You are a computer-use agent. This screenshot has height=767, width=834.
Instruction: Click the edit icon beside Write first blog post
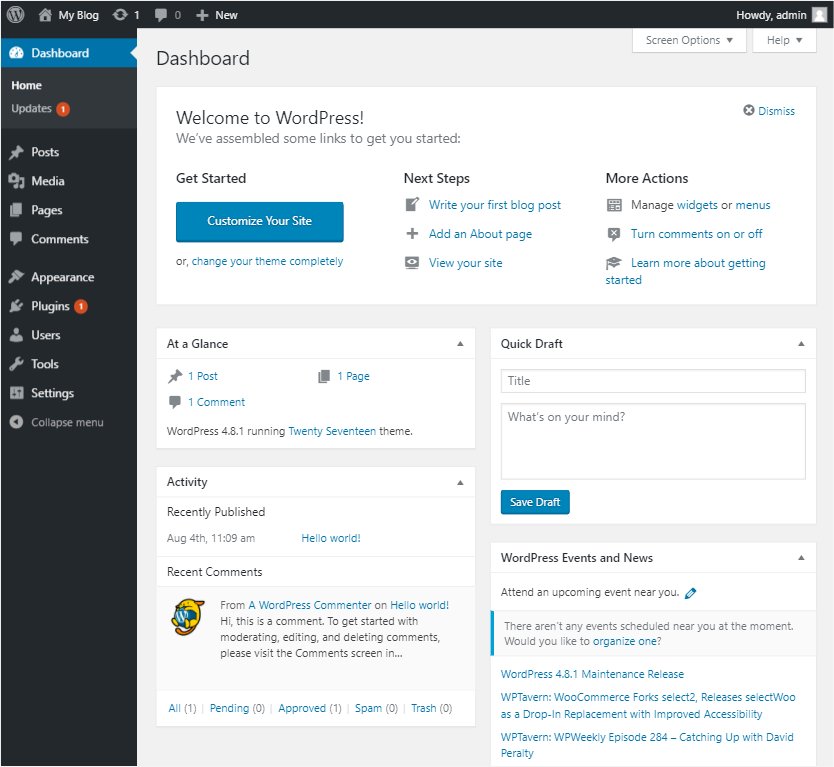pos(412,205)
